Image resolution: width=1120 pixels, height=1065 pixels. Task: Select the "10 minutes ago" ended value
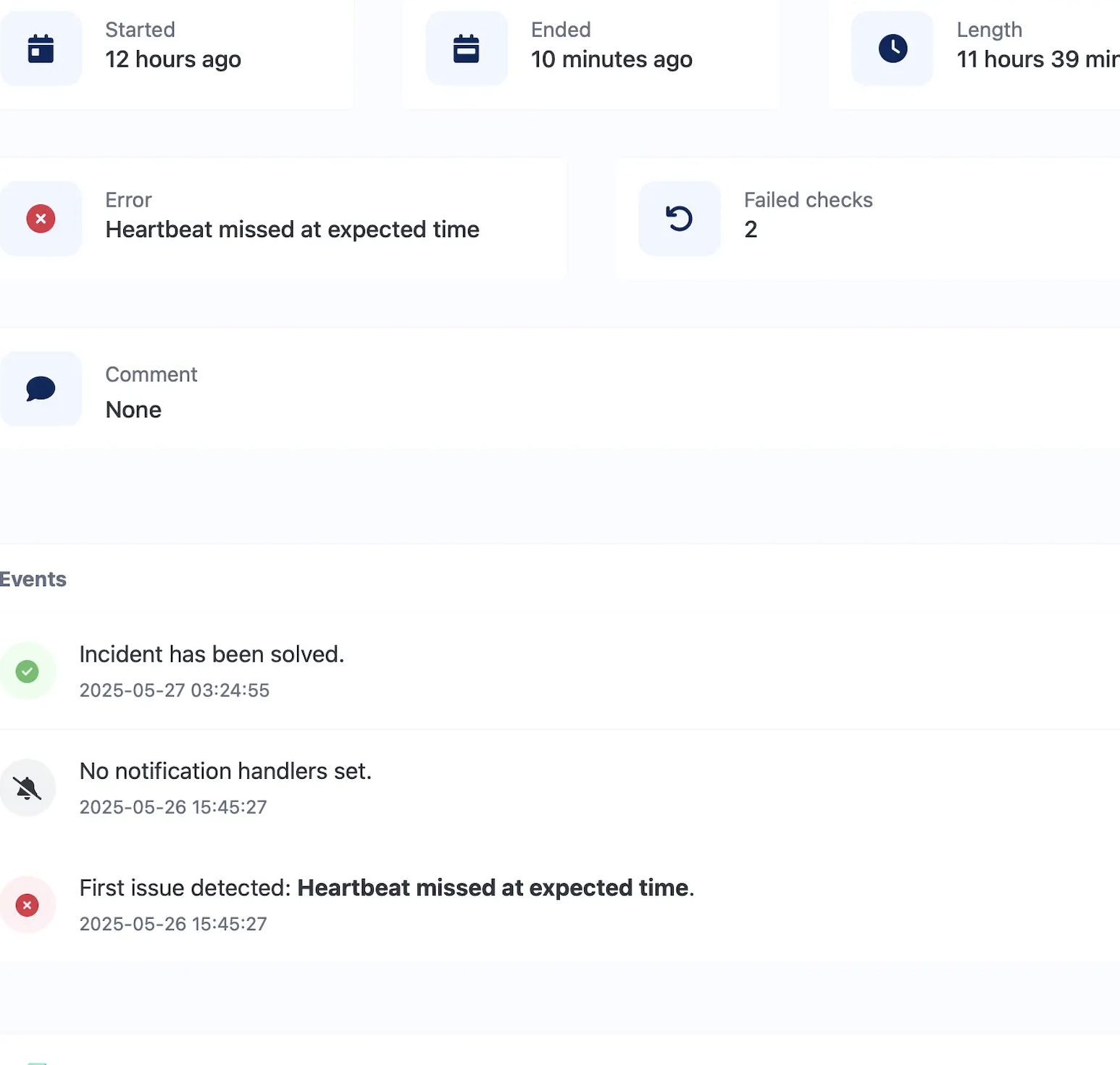click(x=611, y=59)
